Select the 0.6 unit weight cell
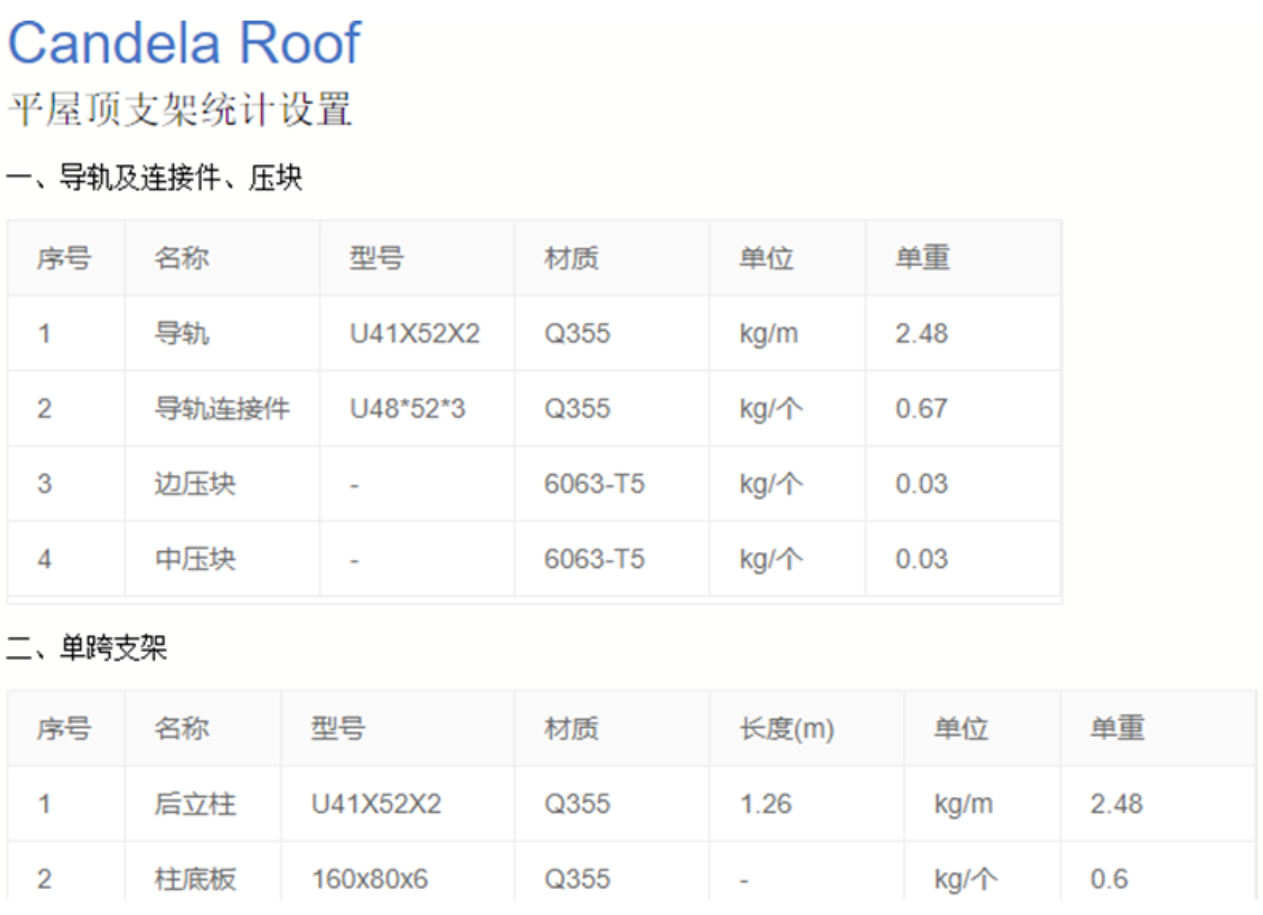The height and width of the screenshot is (915, 1263). coord(1109,879)
